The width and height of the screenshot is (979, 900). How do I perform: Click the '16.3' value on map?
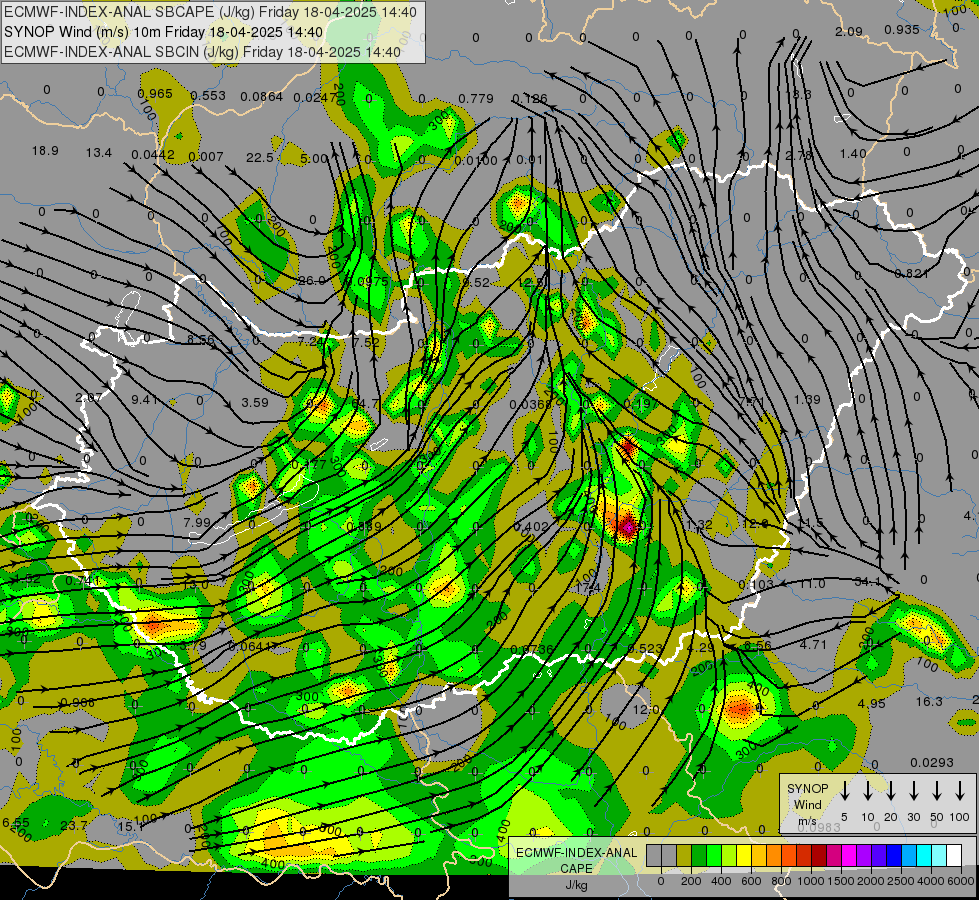929,701
